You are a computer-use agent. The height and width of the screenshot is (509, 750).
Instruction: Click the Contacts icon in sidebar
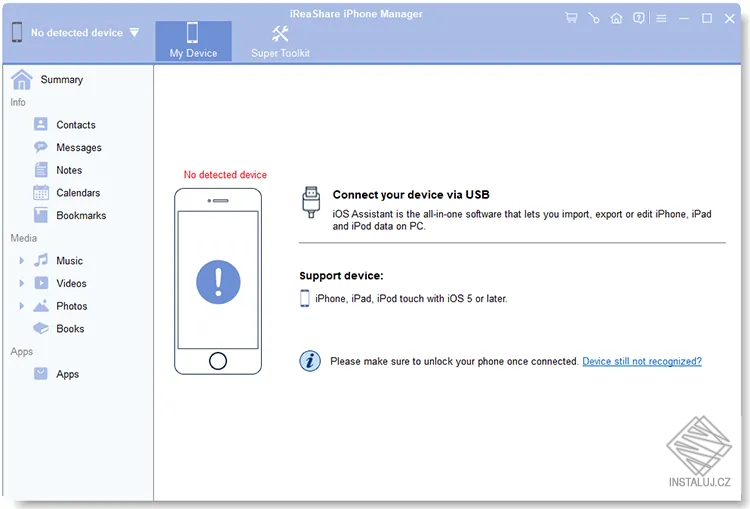point(41,124)
